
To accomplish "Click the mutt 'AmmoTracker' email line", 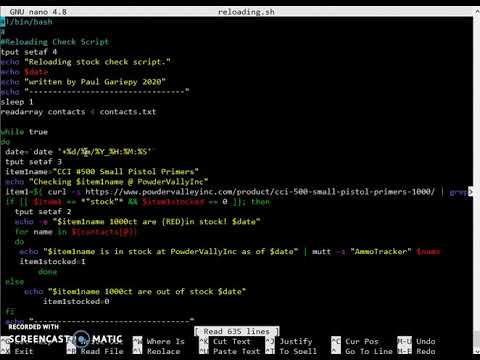I will (x=230, y=252).
